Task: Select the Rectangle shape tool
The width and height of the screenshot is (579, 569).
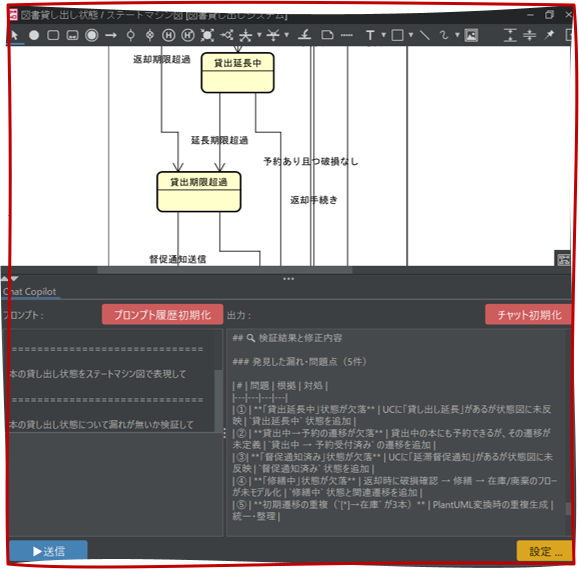Action: pos(397,35)
